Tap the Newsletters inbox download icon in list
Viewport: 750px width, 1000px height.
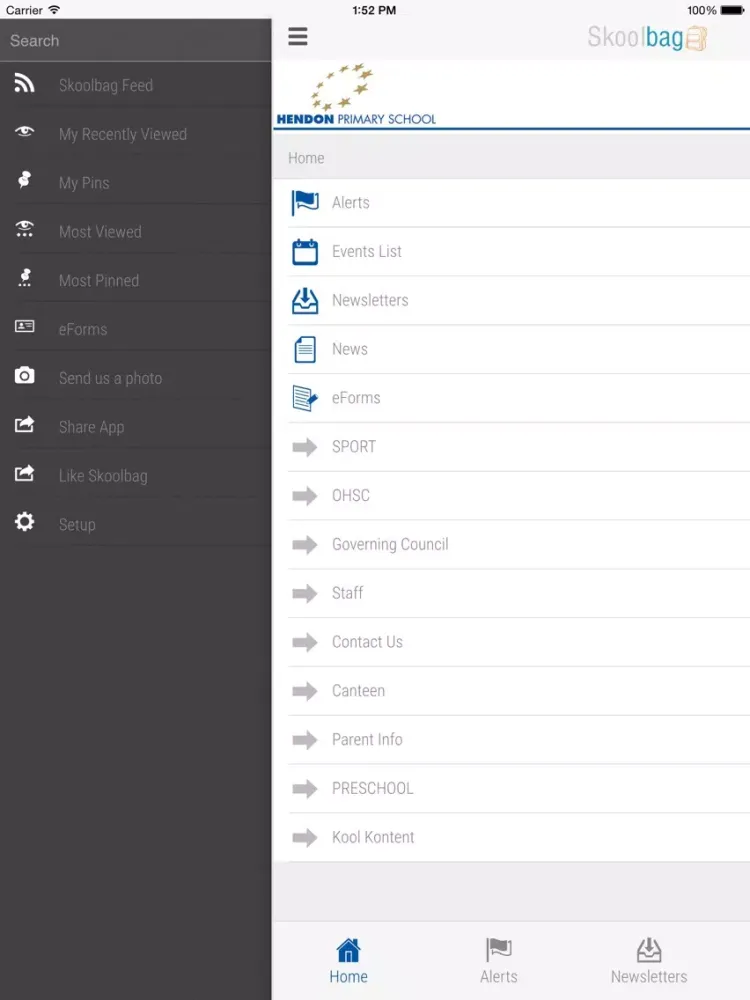pyautogui.click(x=305, y=301)
